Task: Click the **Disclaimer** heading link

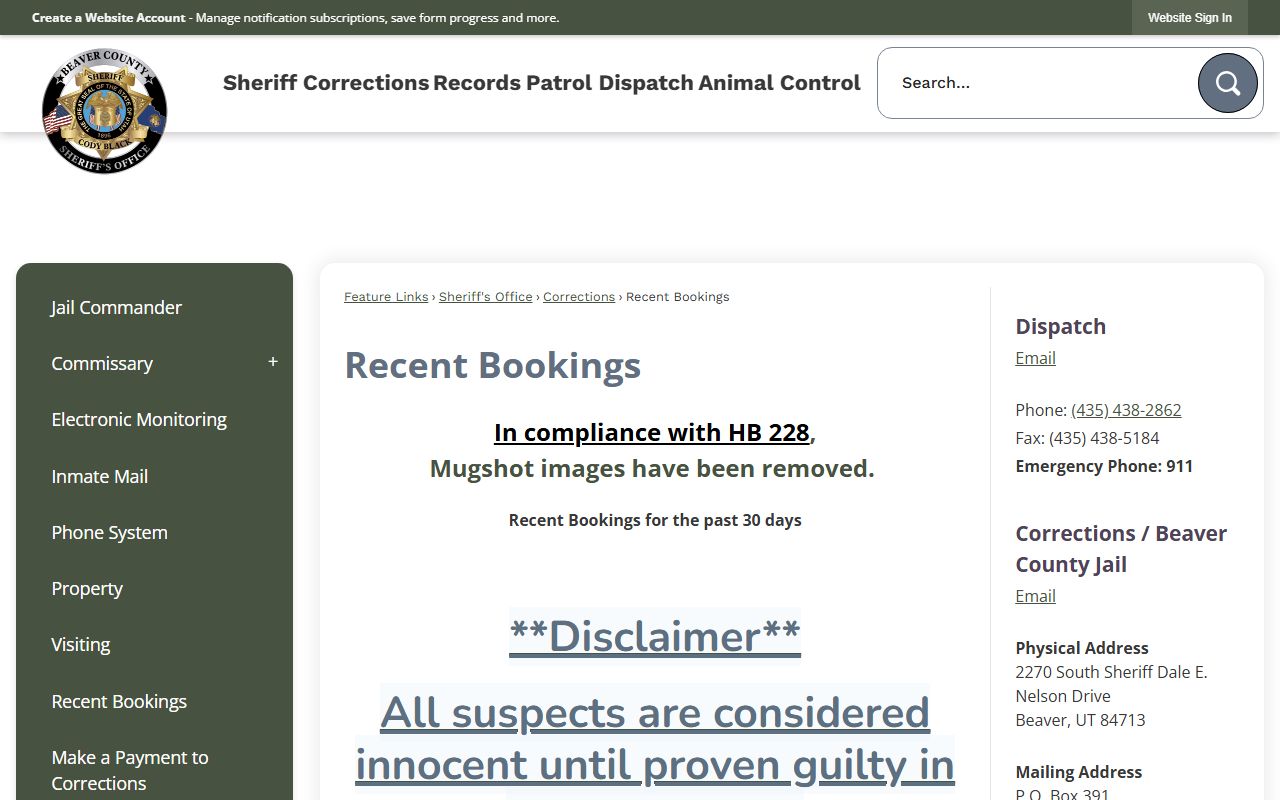Action: click(655, 636)
